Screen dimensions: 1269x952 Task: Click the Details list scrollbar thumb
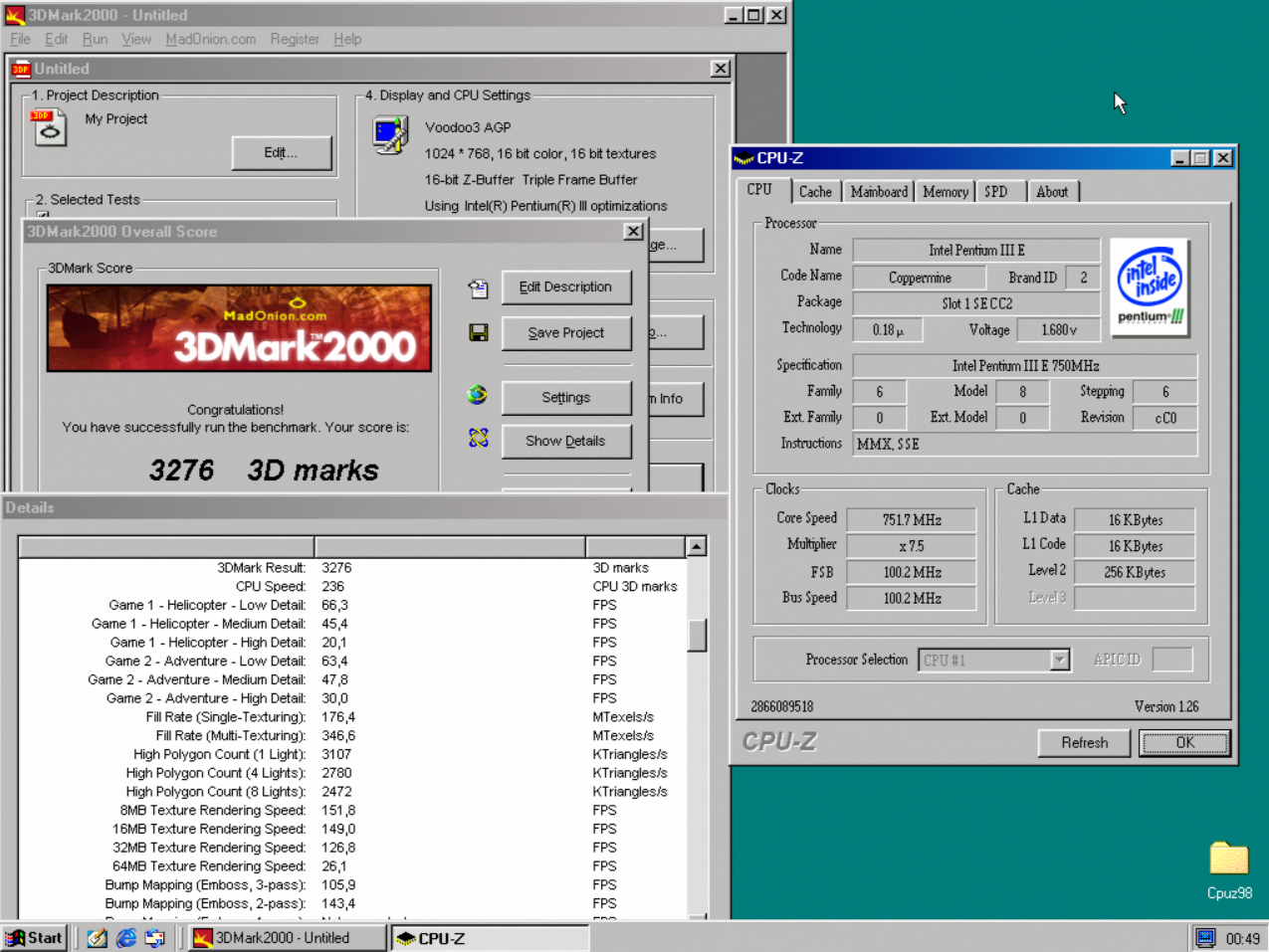(697, 635)
